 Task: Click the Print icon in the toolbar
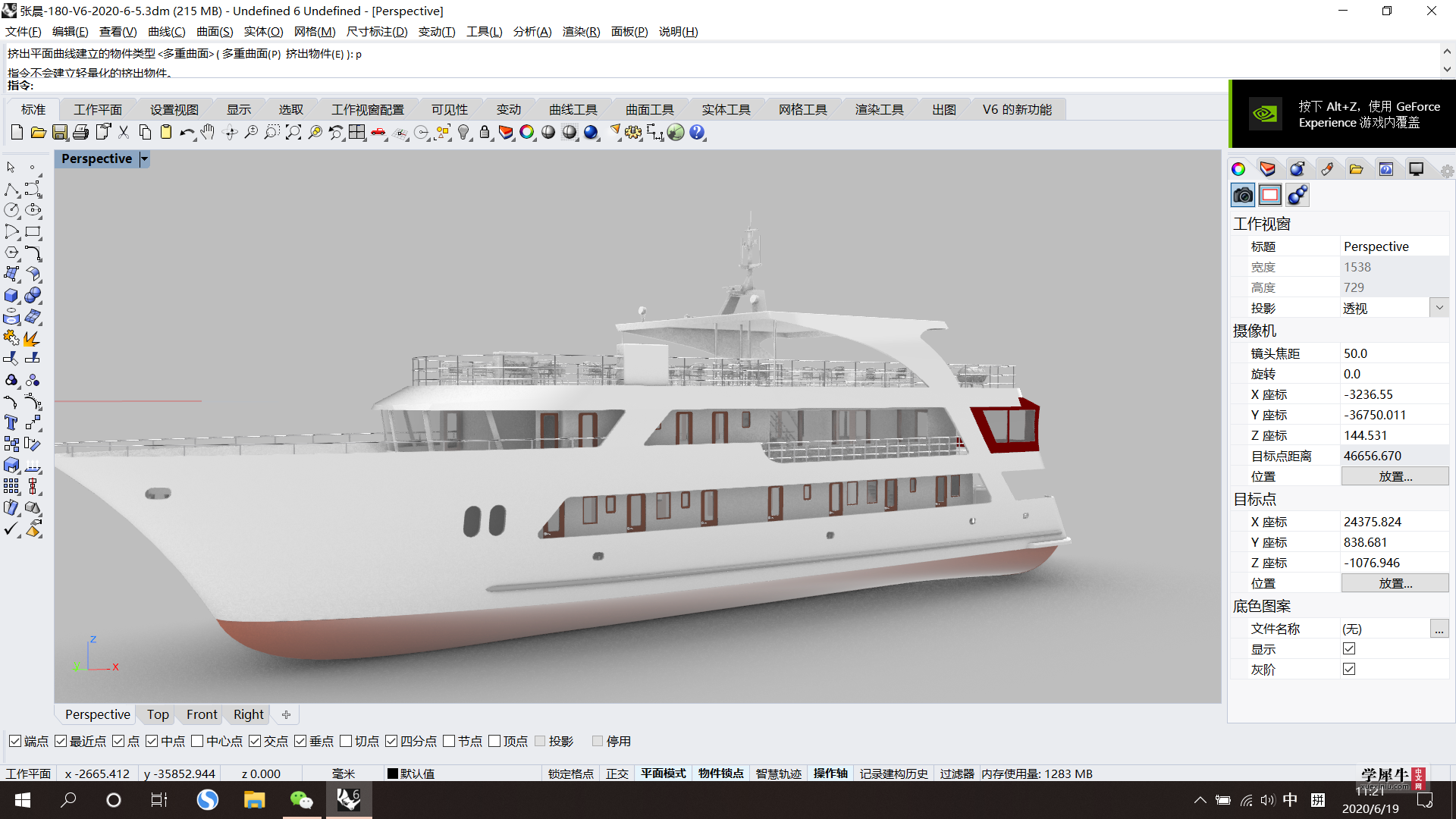(81, 133)
